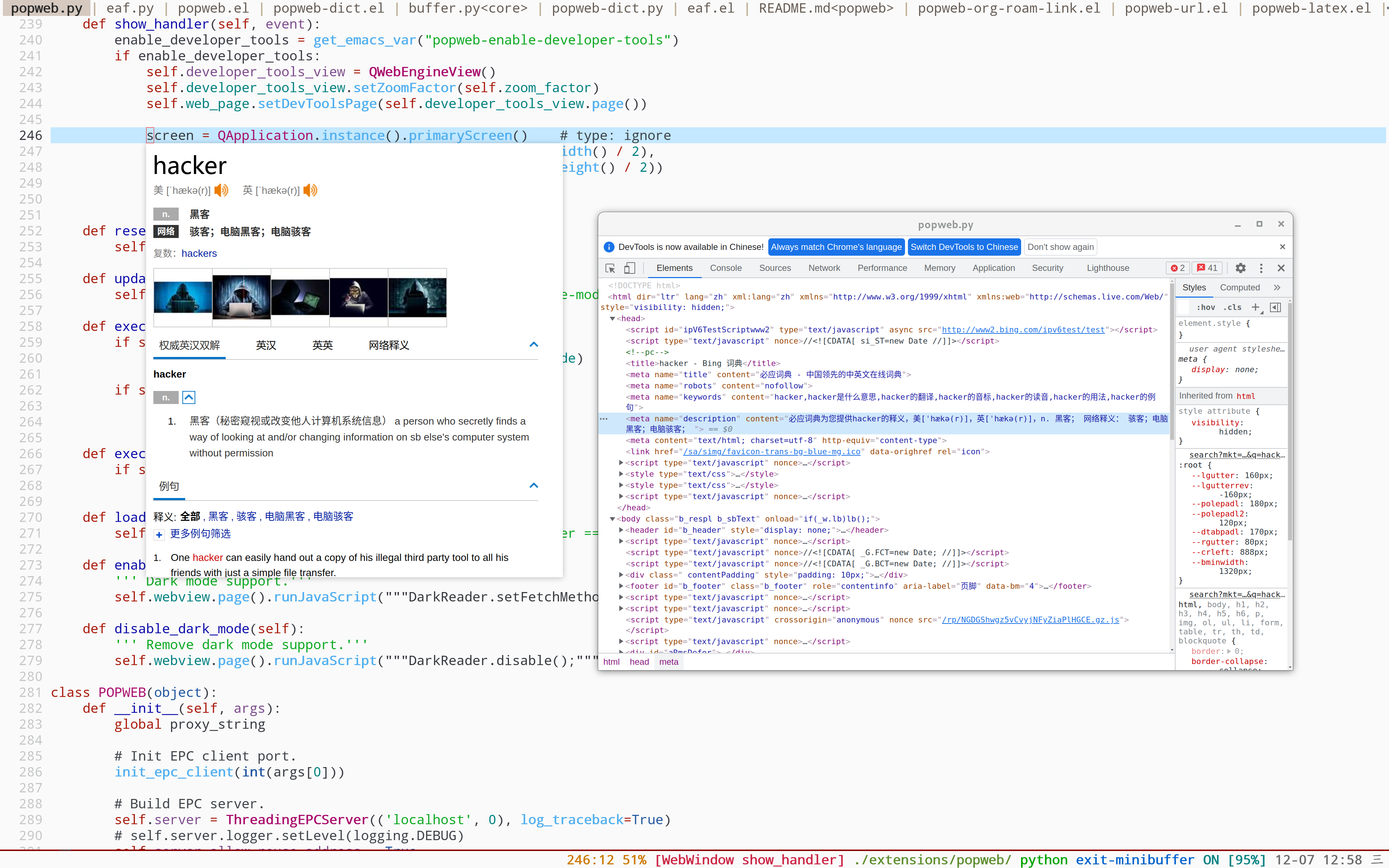Activate the inspect element picker icon

pyautogui.click(x=610, y=268)
